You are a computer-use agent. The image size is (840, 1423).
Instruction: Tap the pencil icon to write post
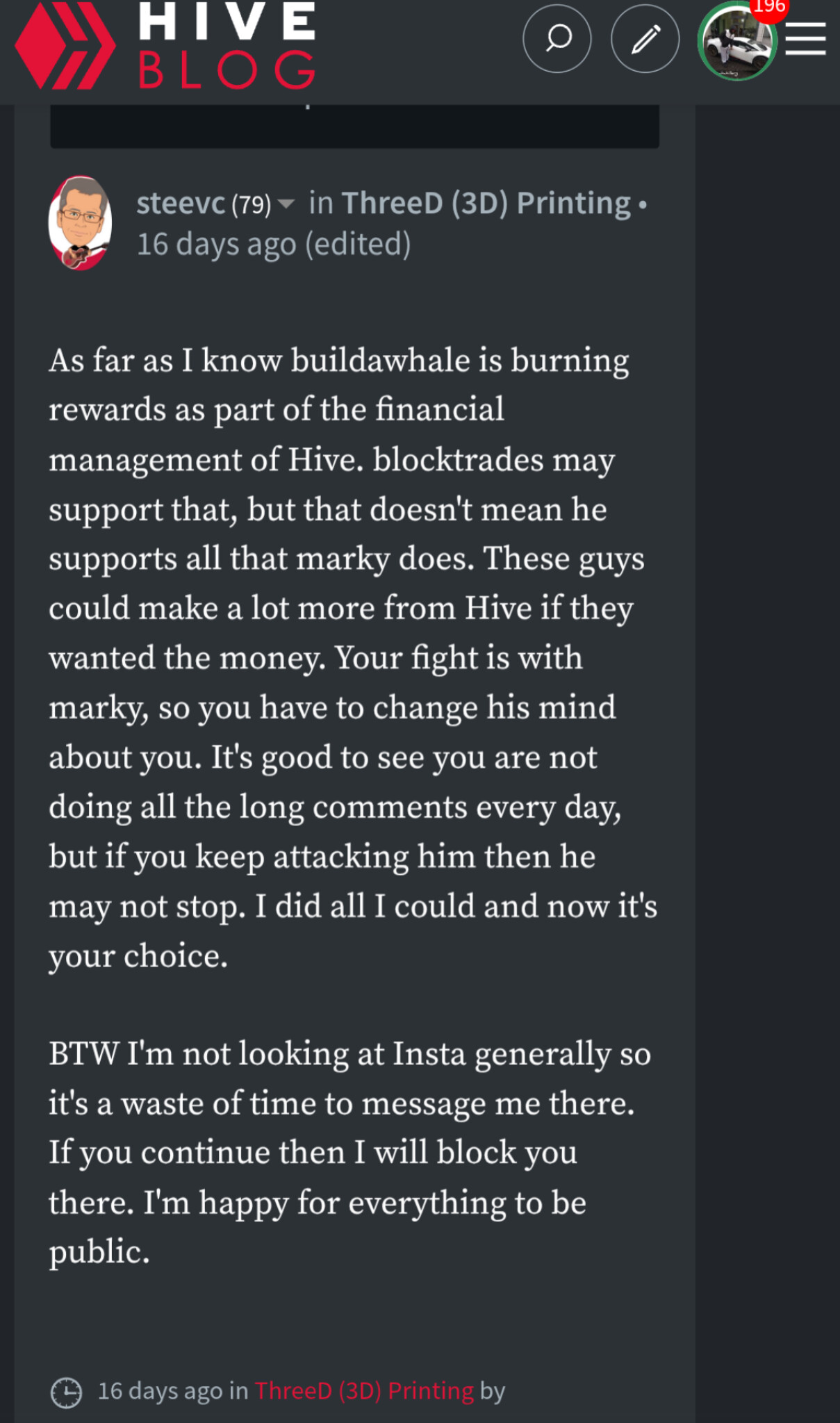pos(645,39)
